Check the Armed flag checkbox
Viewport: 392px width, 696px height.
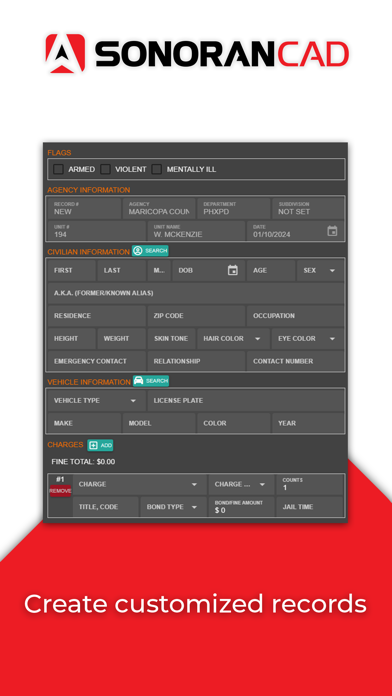pos(58,169)
